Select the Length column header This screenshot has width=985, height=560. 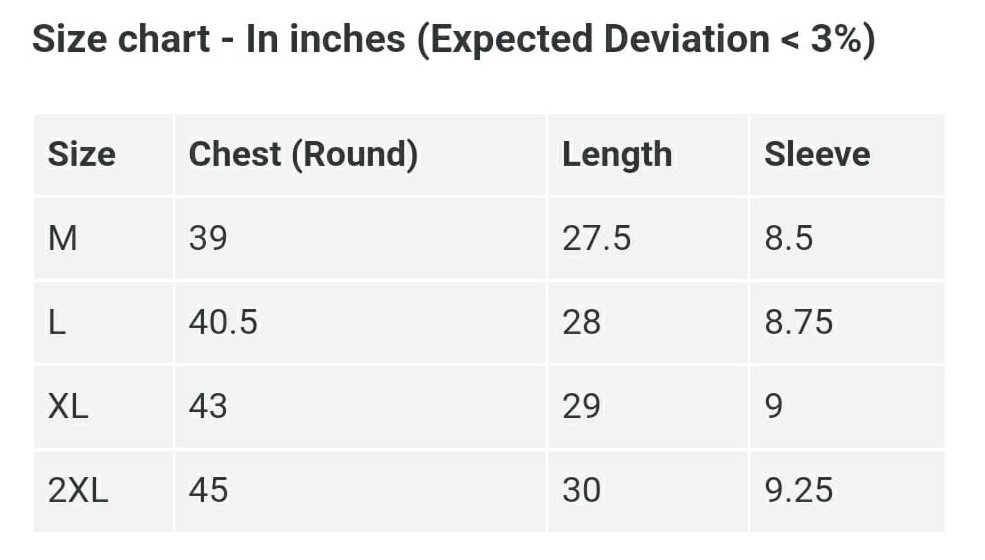[x=617, y=155]
